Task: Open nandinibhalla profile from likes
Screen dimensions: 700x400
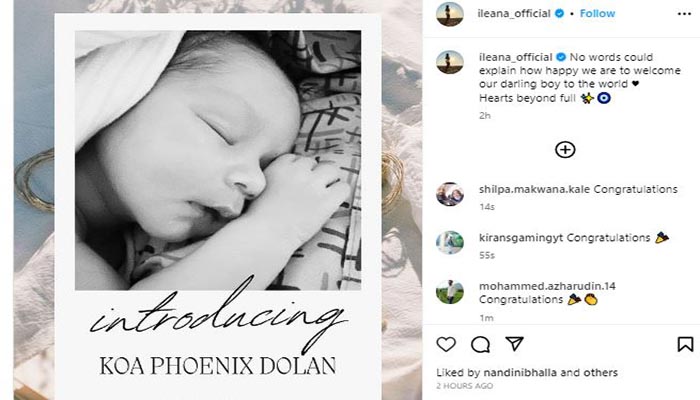Action: [x=520, y=372]
